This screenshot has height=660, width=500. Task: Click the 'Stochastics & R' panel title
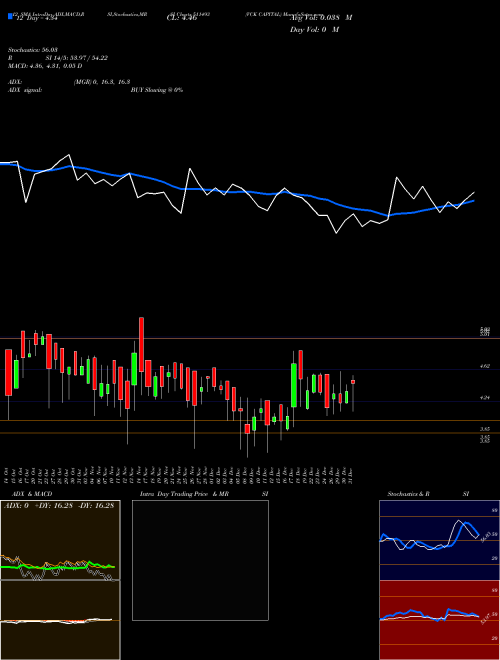coord(408,494)
